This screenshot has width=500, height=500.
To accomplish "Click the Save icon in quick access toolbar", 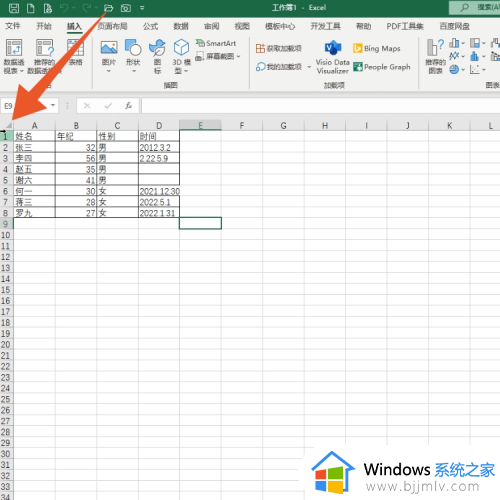I will coord(14,8).
